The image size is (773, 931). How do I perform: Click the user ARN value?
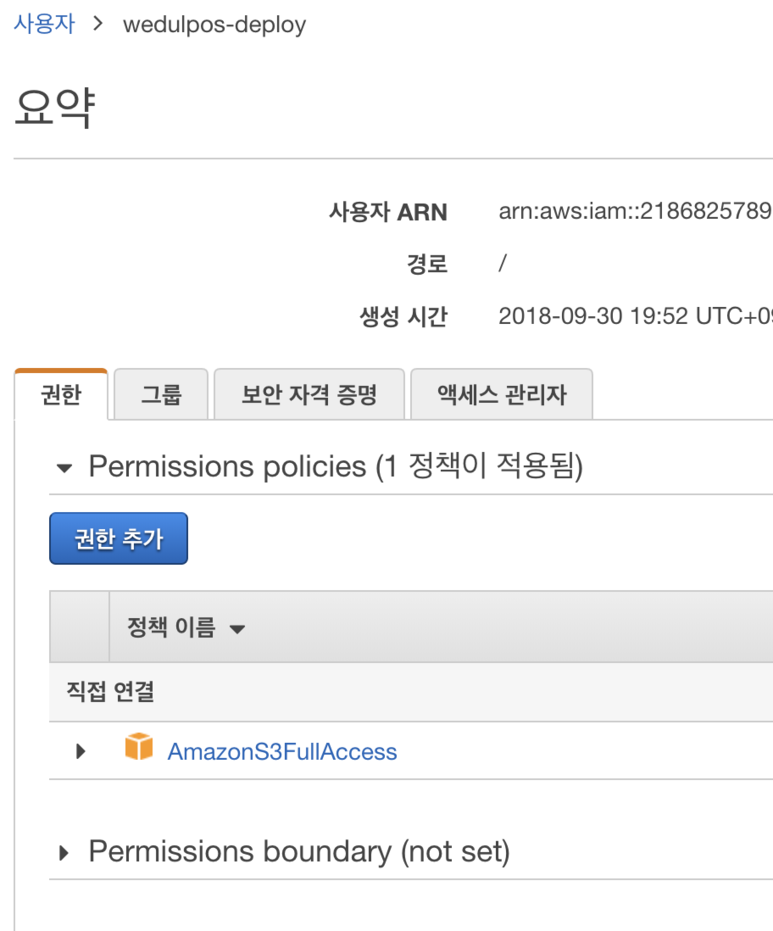point(635,211)
